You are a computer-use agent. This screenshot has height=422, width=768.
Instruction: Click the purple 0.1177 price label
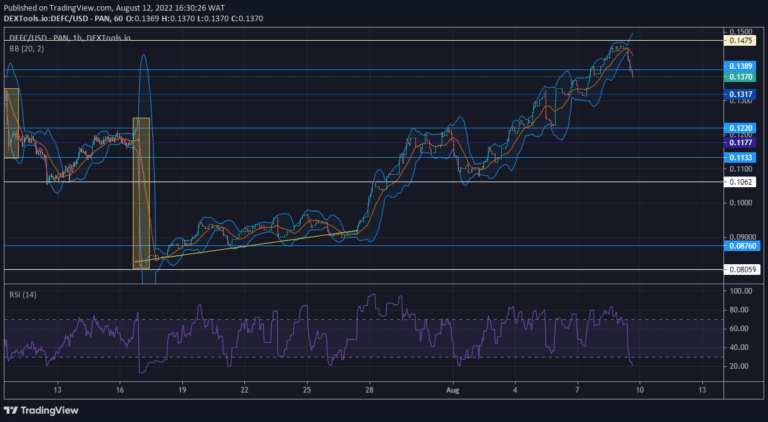click(x=740, y=142)
